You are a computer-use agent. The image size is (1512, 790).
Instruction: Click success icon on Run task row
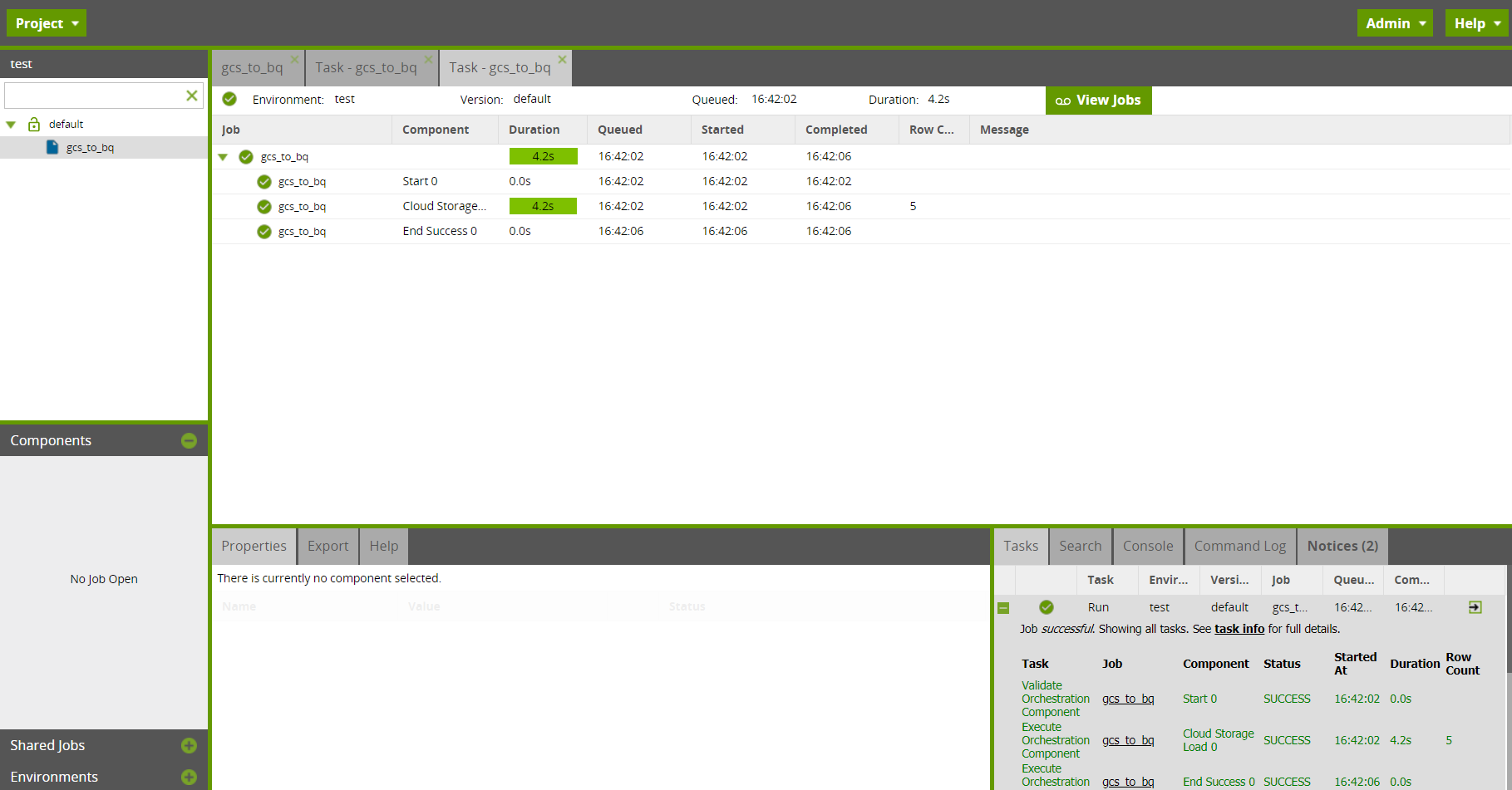tap(1047, 607)
